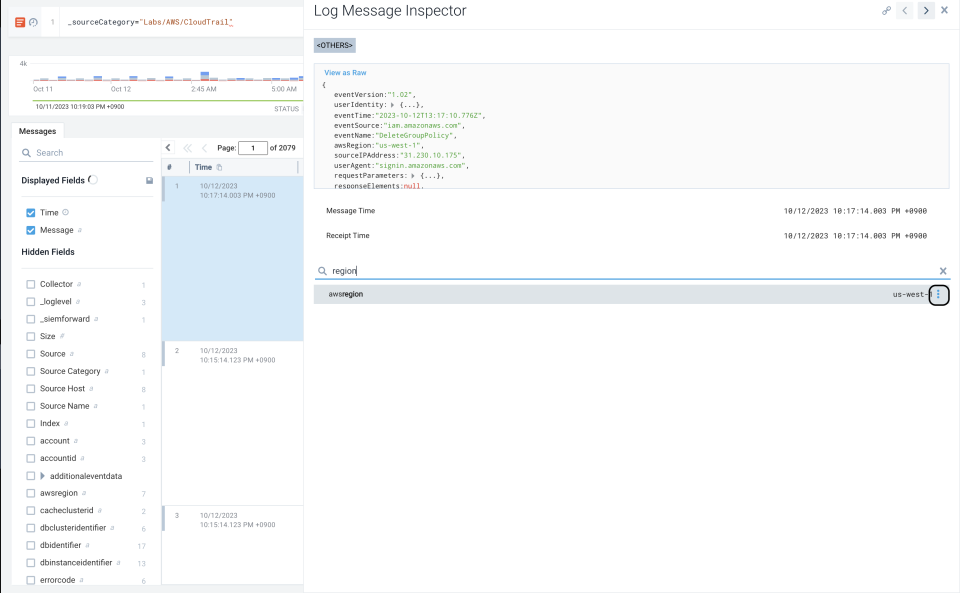Switch to the Messages tab
Image resolution: width=960 pixels, height=593 pixels.
pyautogui.click(x=37, y=131)
